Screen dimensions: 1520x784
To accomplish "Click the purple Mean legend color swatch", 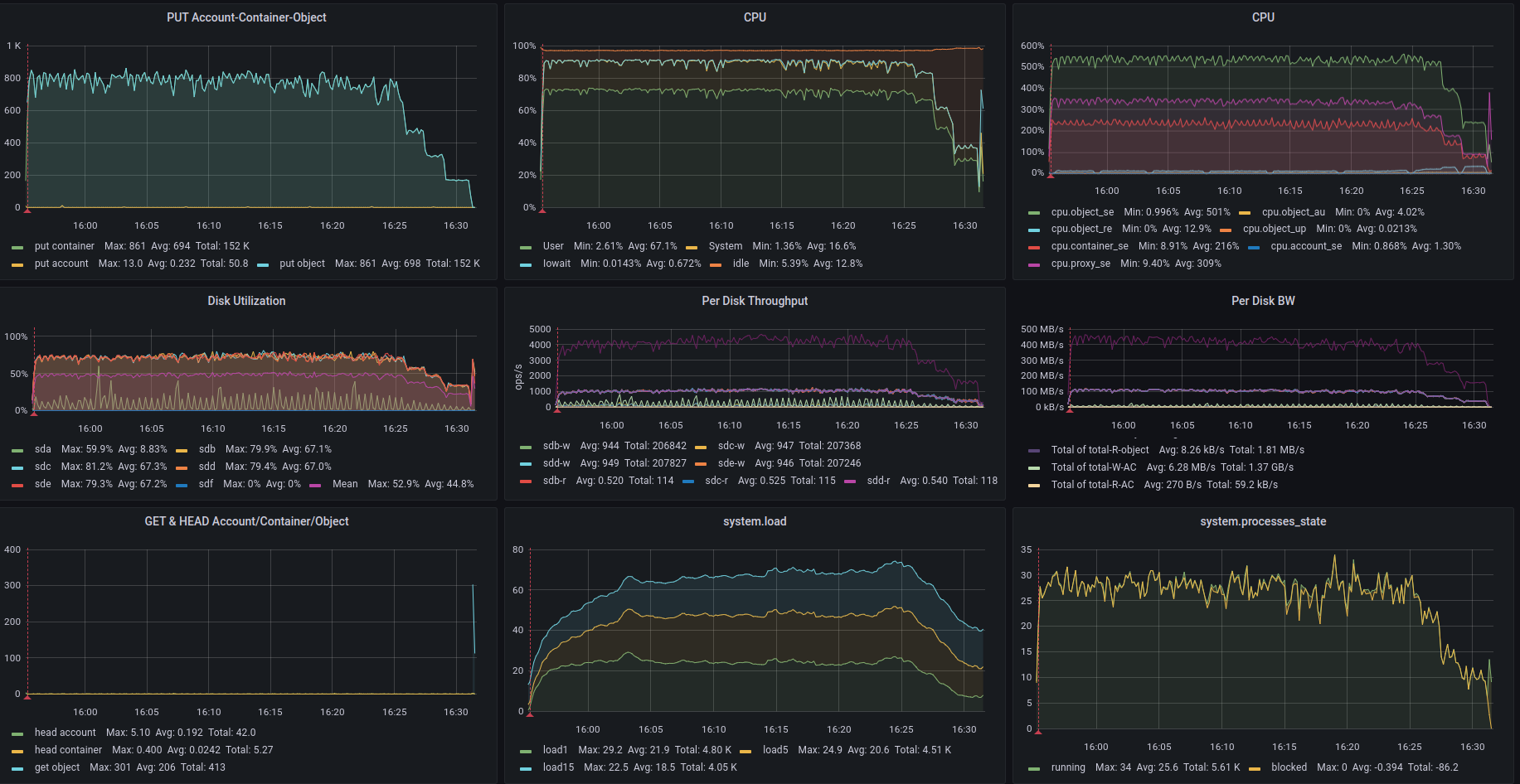I will point(315,485).
